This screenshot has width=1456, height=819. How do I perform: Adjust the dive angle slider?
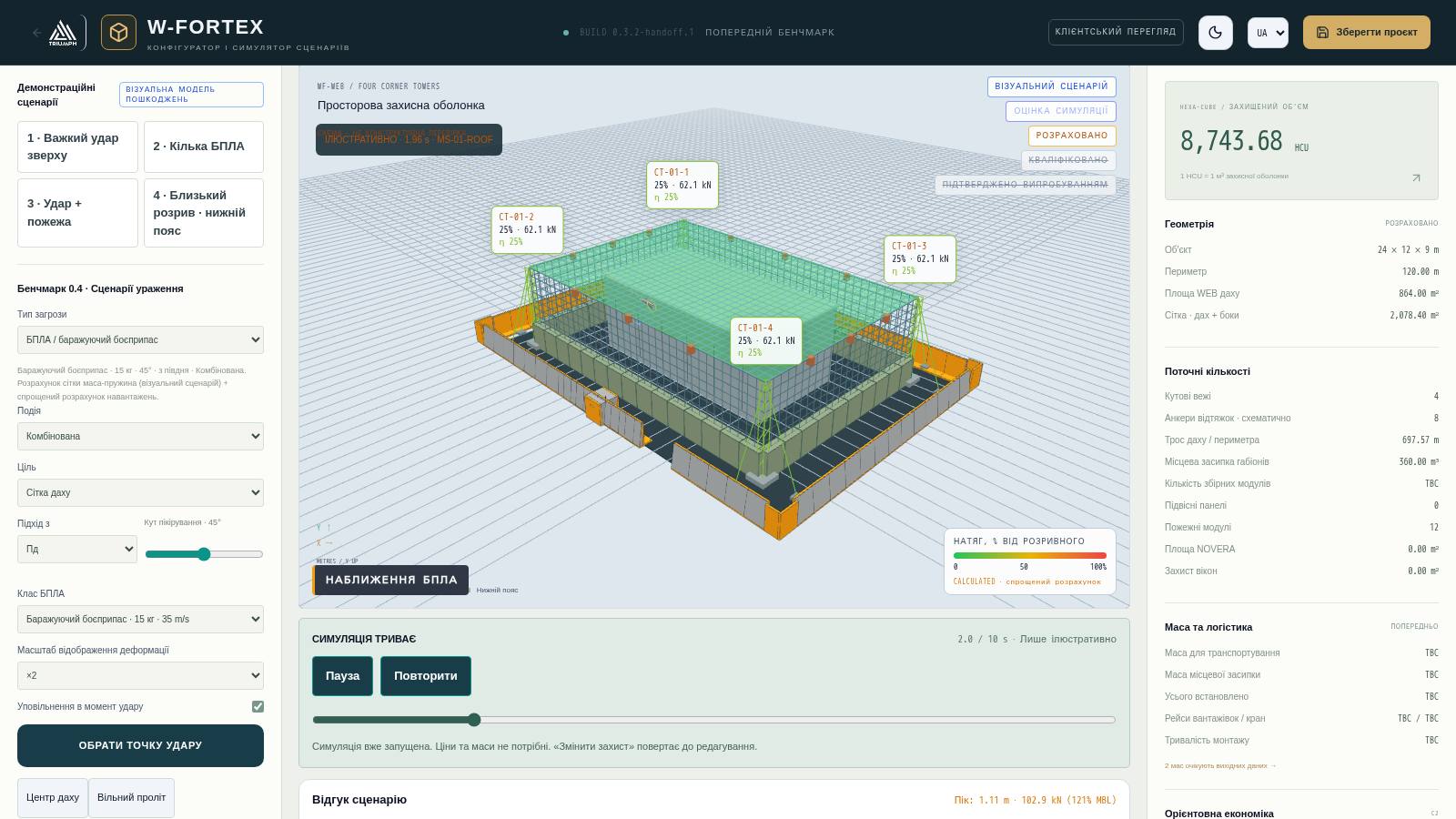click(204, 554)
